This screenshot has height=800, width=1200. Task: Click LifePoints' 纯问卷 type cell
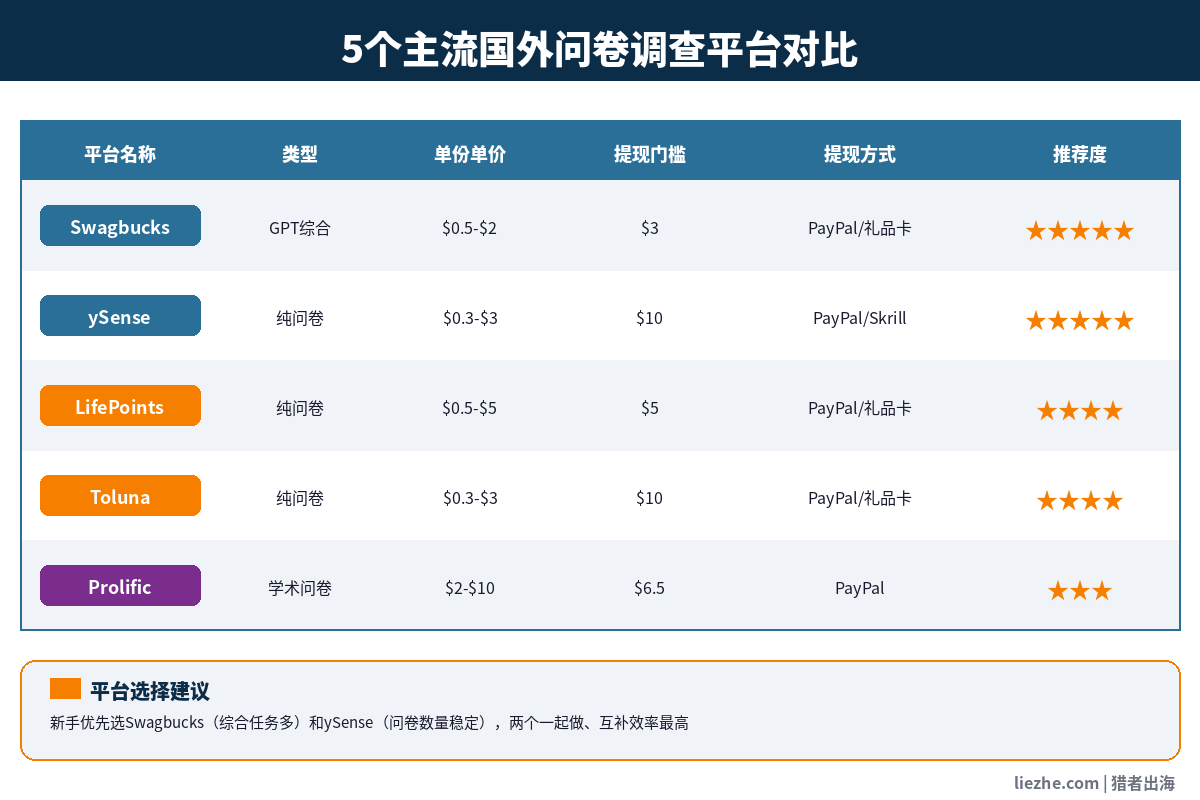(x=300, y=408)
